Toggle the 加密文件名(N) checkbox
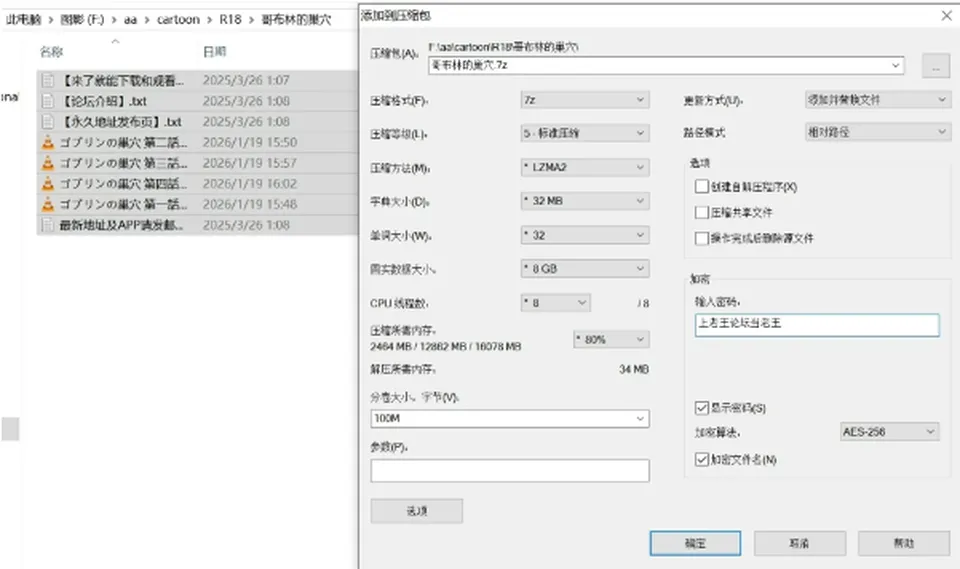The image size is (960, 569). coord(702,459)
